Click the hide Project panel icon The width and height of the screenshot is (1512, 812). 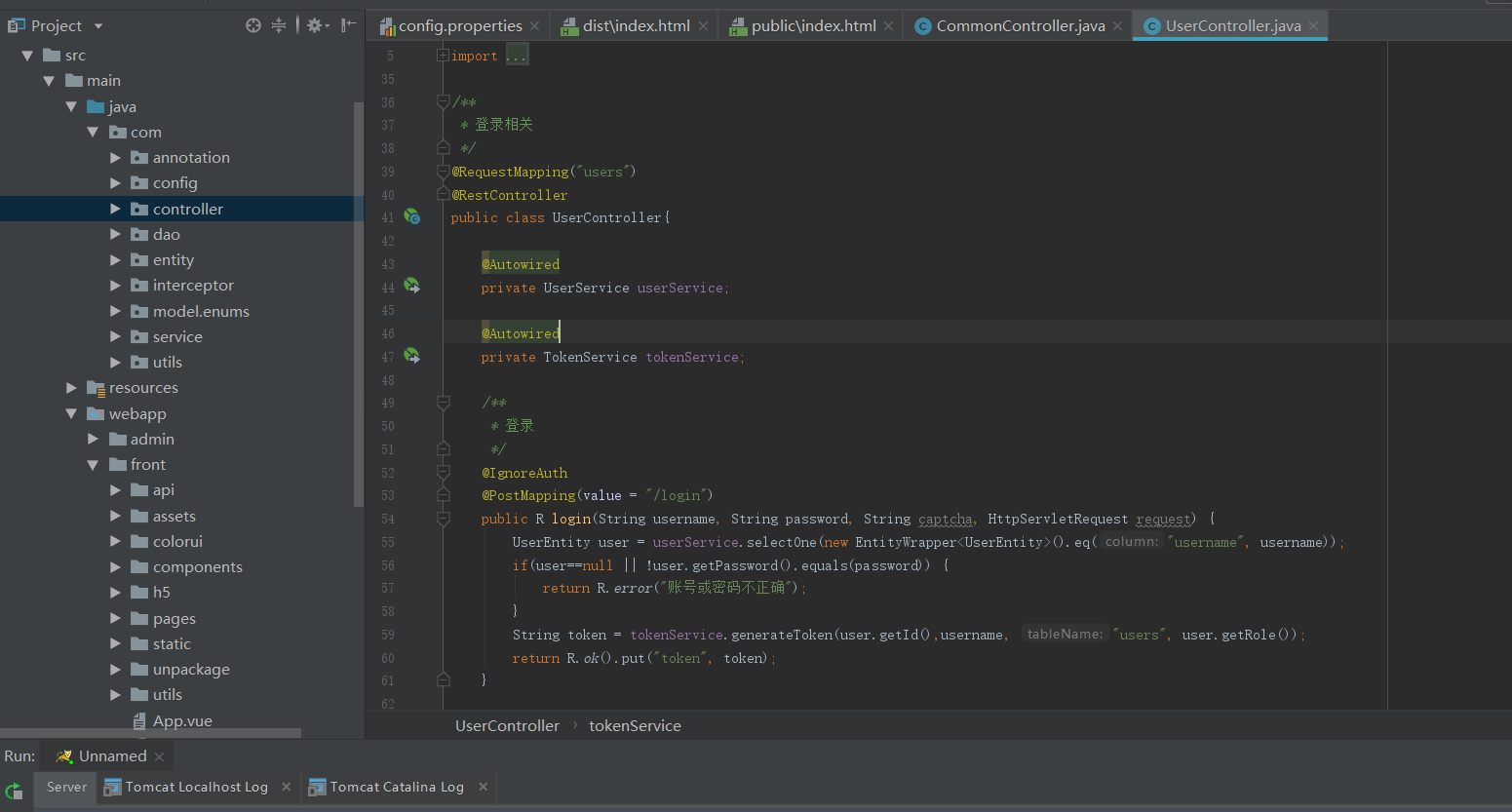click(x=348, y=25)
